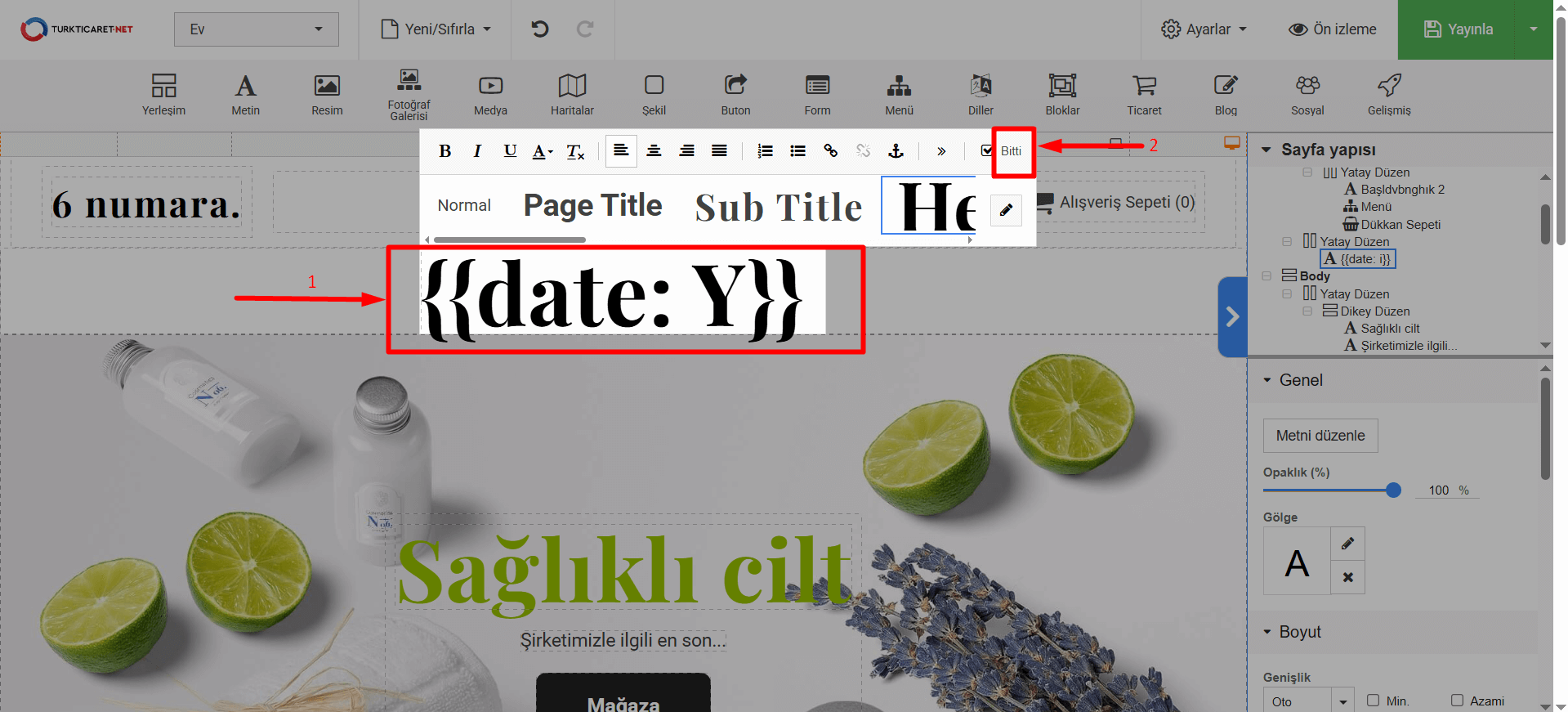Collapse the Genel section
Screen dimensions: 1568x712
[1267, 380]
